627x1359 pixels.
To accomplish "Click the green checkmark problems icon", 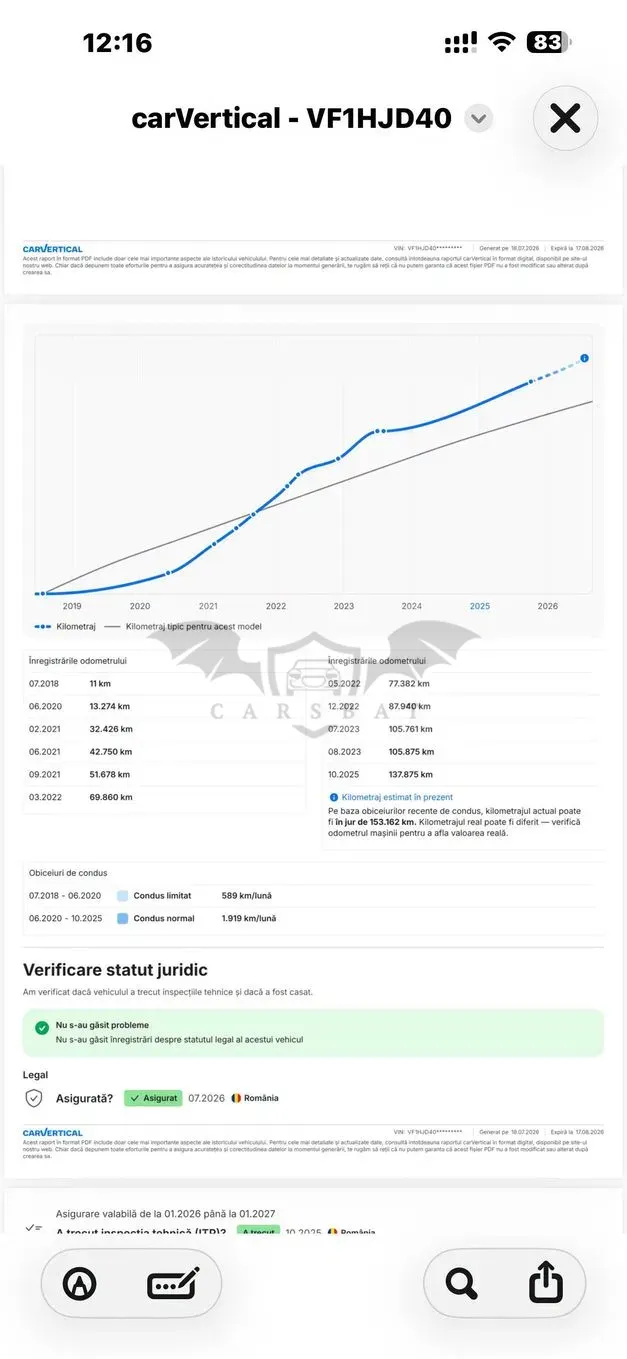I will point(41,1027).
